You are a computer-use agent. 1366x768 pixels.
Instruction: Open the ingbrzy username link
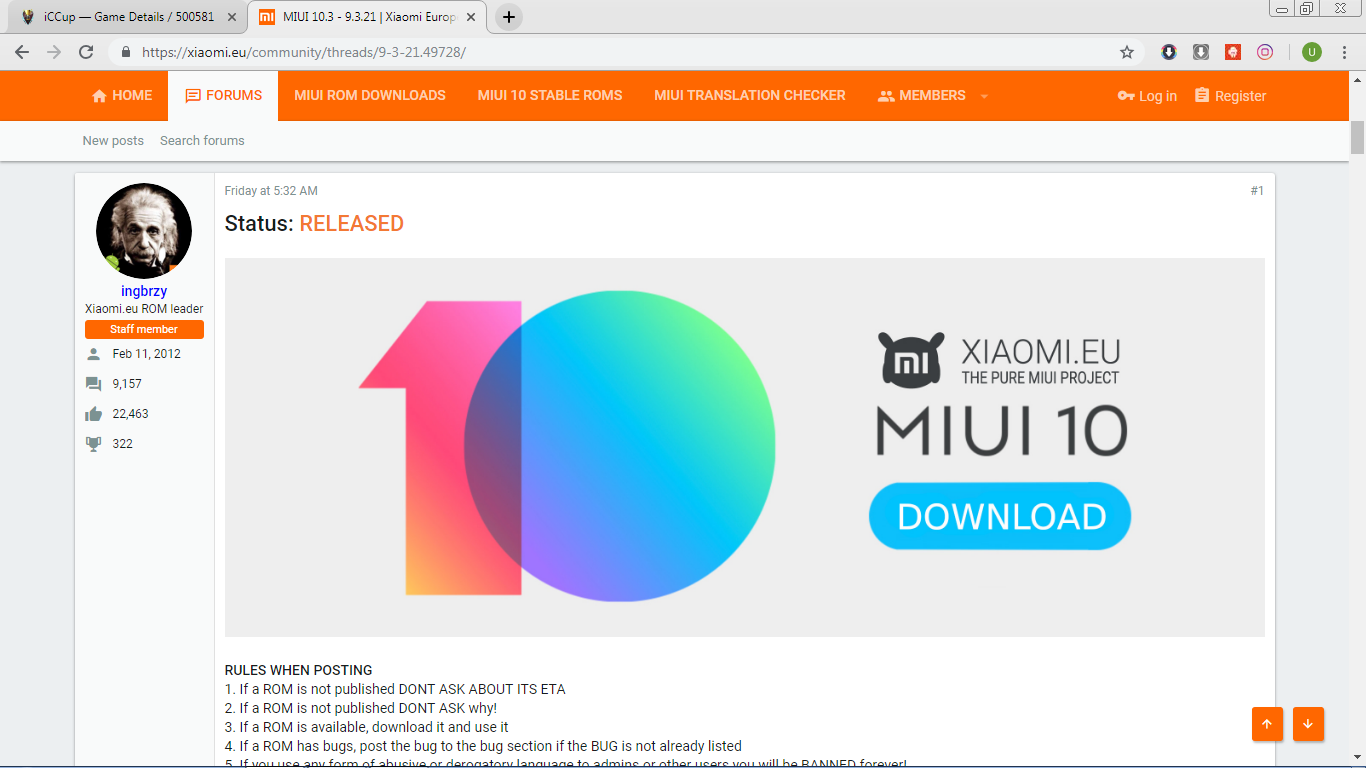click(144, 291)
